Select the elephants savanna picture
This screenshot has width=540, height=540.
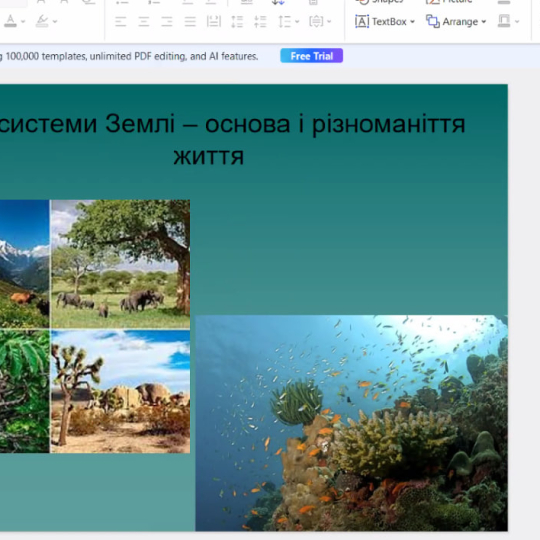click(x=121, y=264)
